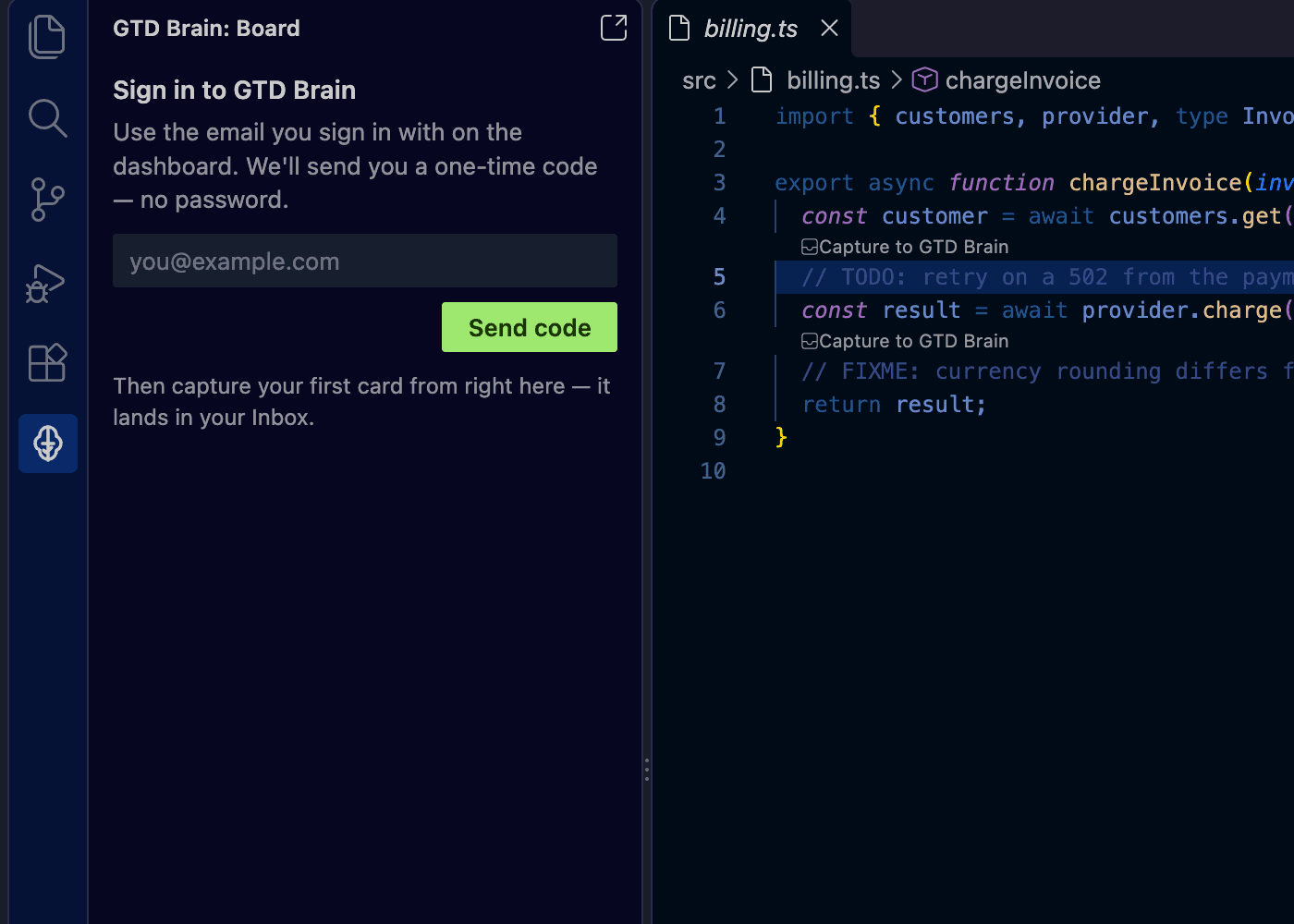Click line number 1 in the gutter
Viewport: 1294px width, 924px height.
(x=719, y=116)
